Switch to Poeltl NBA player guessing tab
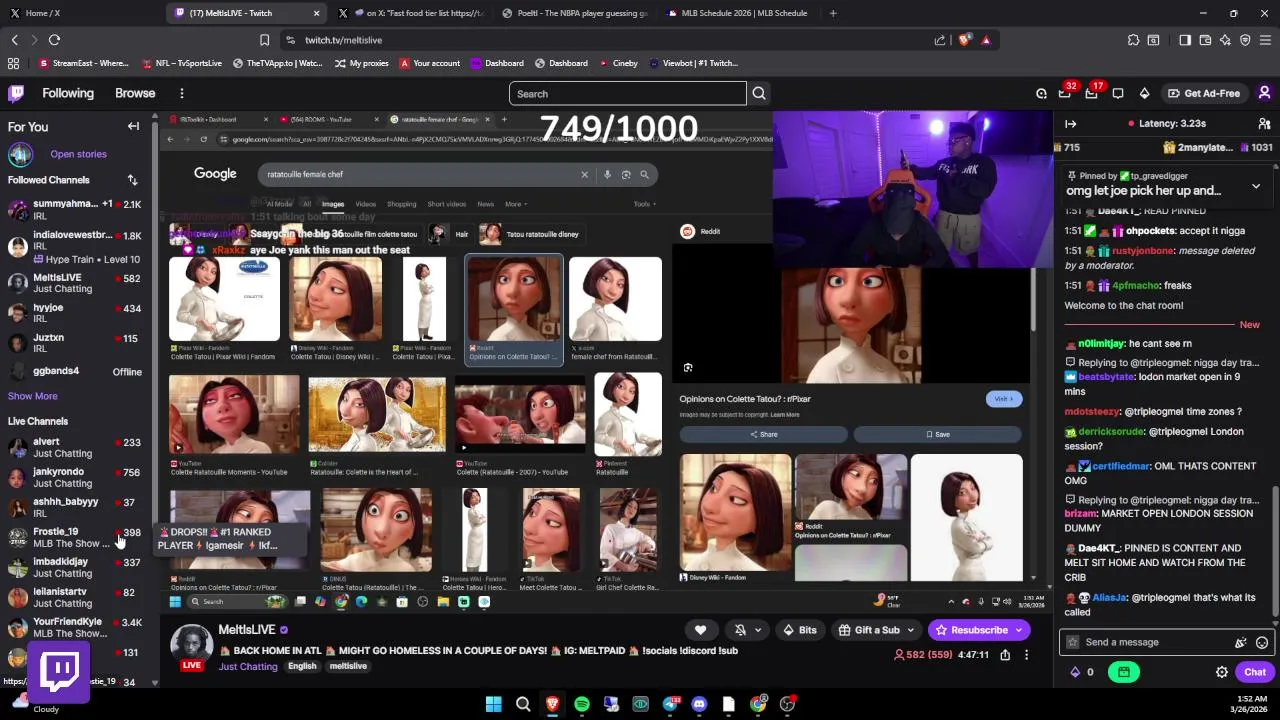Screen dimensions: 1280x720 [x=577, y=13]
